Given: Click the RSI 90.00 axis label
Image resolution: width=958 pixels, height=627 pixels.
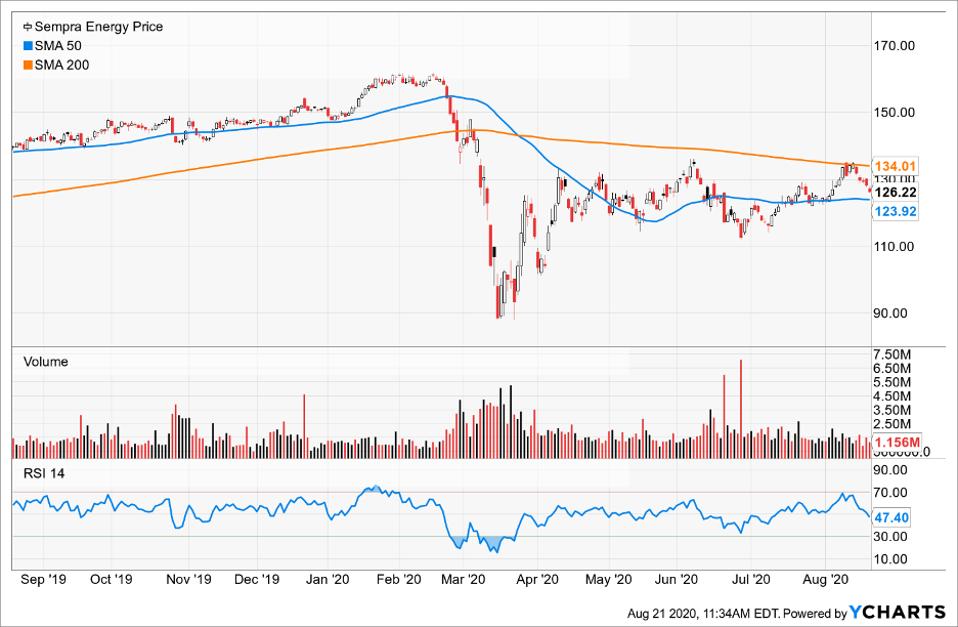Looking at the screenshot, I should pyautogui.click(x=891, y=470).
